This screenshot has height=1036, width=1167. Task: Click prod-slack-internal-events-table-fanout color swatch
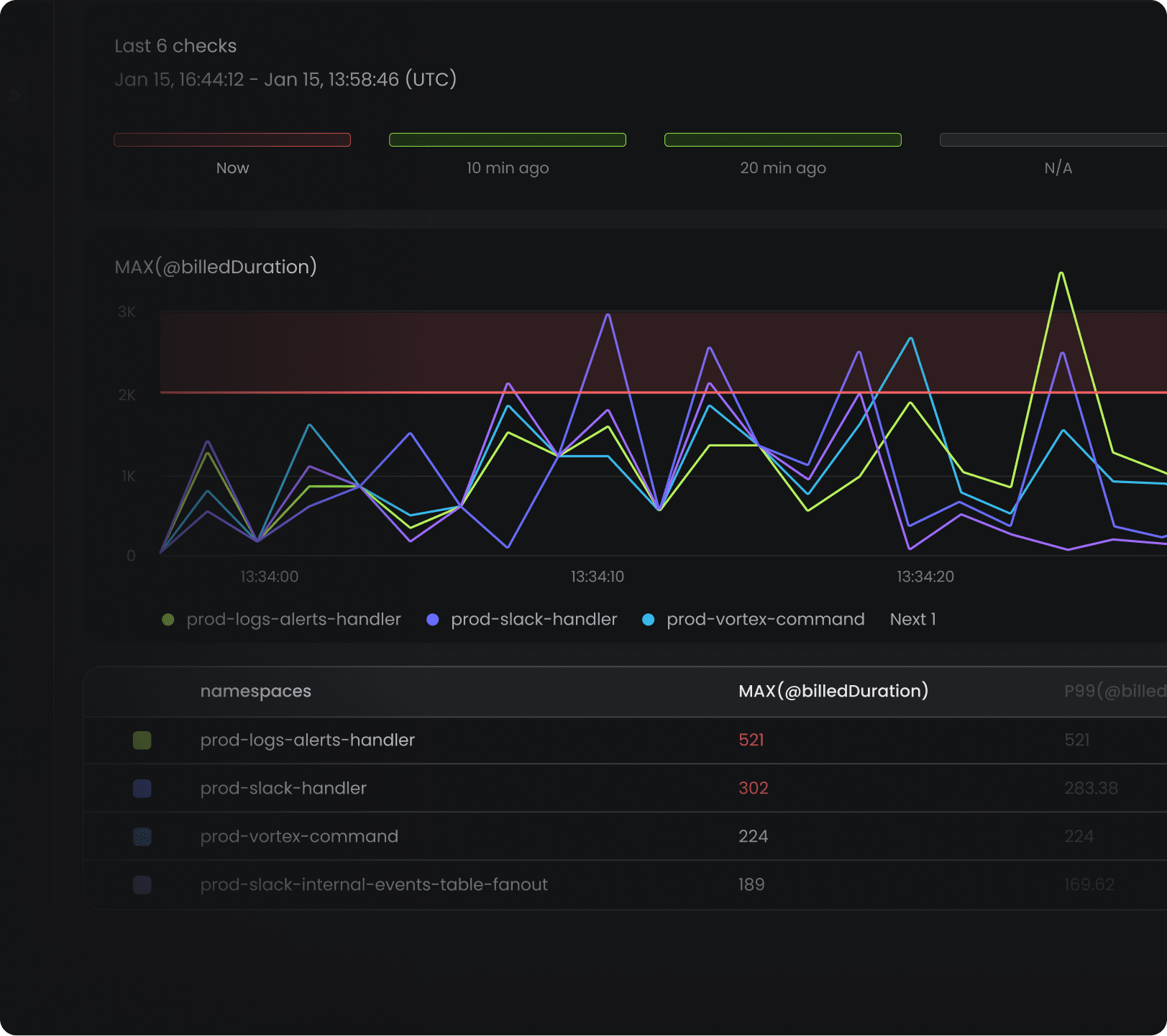[x=142, y=885]
